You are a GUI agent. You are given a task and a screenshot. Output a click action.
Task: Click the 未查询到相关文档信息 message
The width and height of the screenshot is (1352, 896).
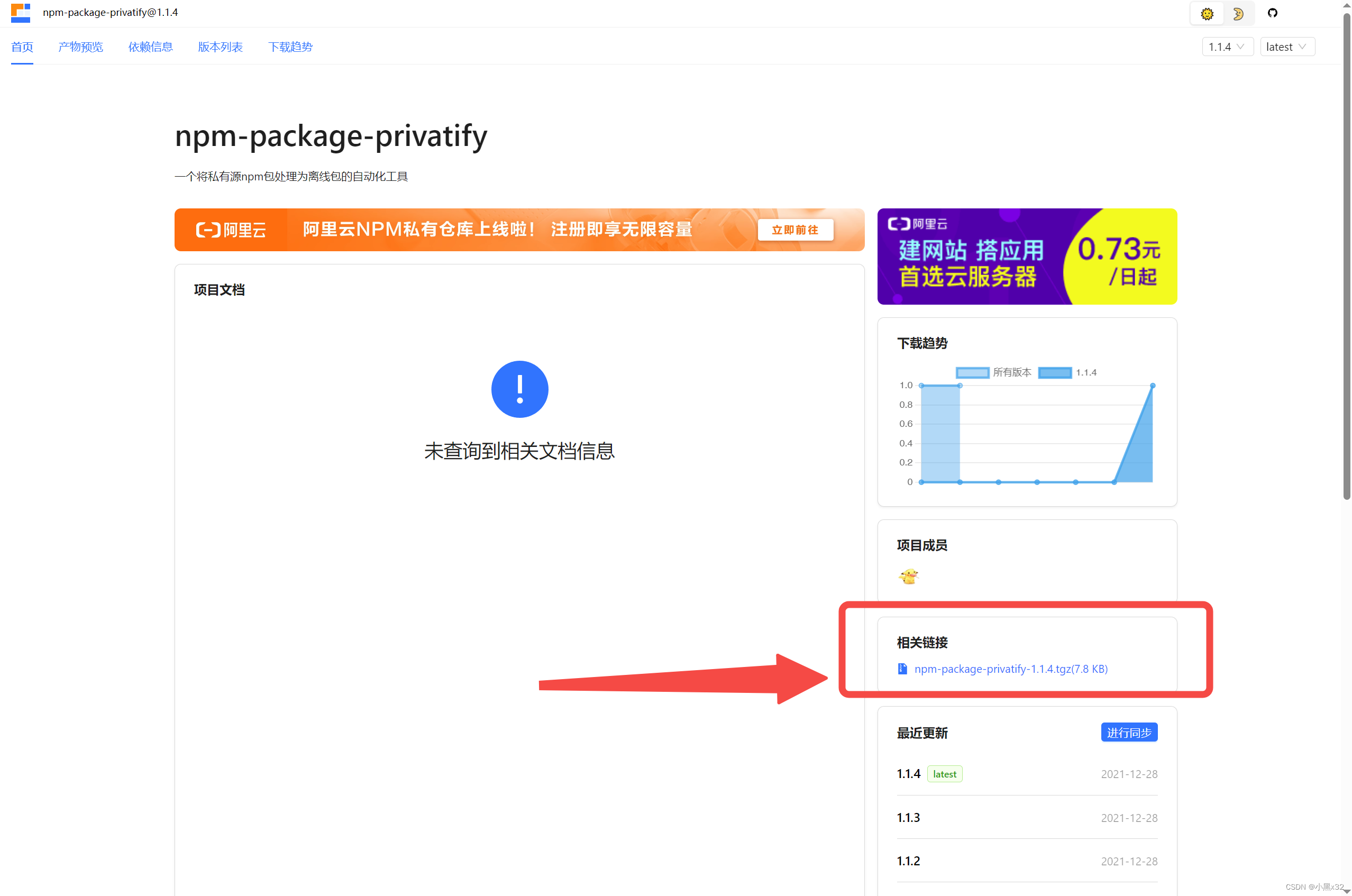click(x=519, y=451)
